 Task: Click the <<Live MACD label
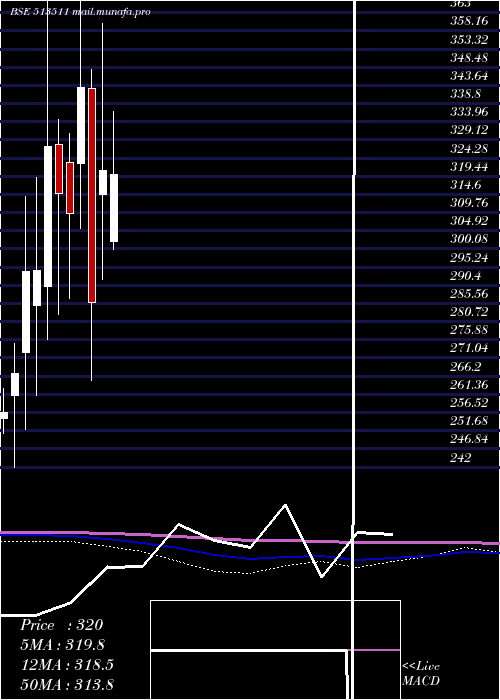tap(421, 673)
